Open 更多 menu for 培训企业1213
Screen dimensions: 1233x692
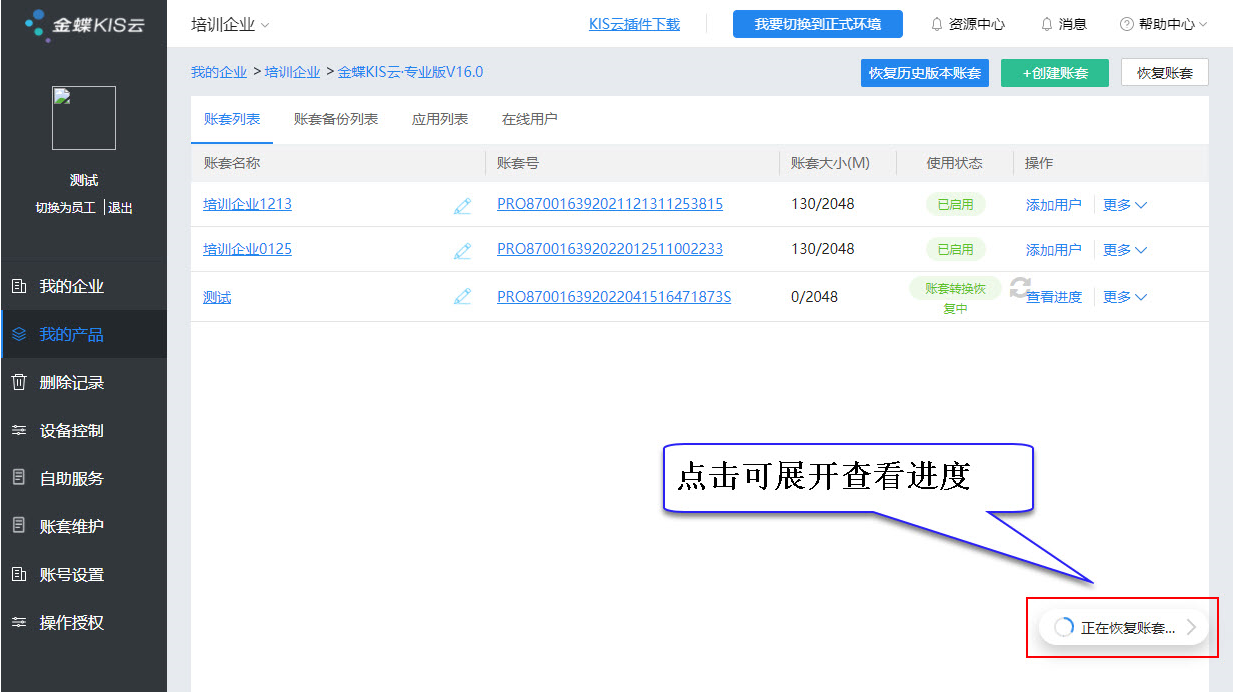(1125, 205)
